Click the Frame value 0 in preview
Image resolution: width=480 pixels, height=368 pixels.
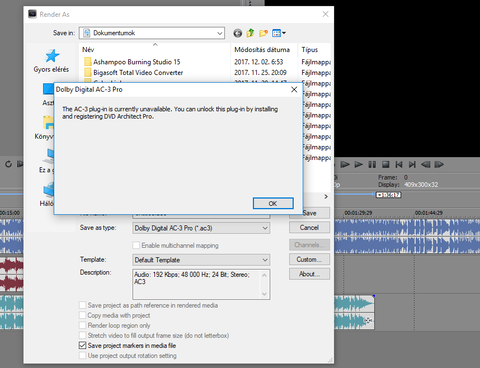pos(406,177)
